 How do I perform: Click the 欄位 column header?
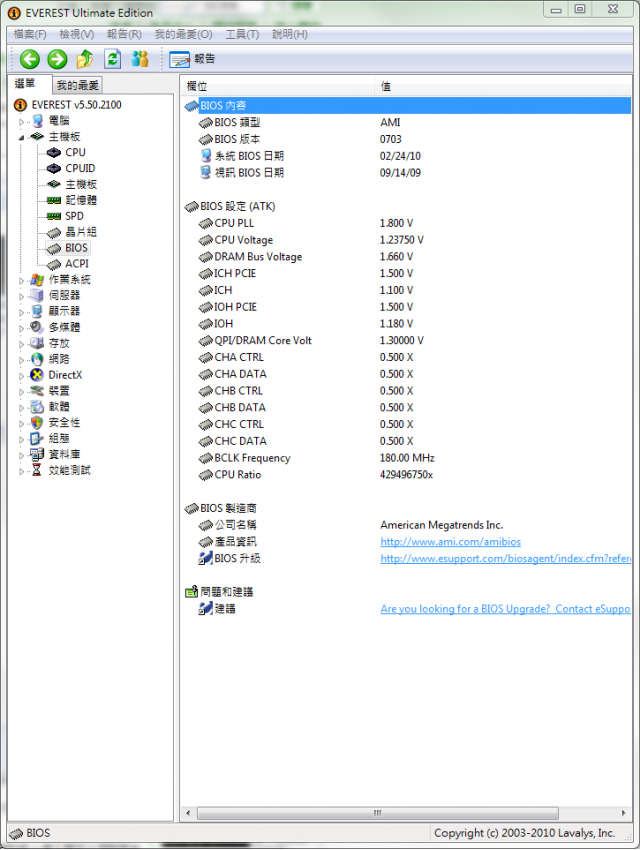tap(277, 86)
